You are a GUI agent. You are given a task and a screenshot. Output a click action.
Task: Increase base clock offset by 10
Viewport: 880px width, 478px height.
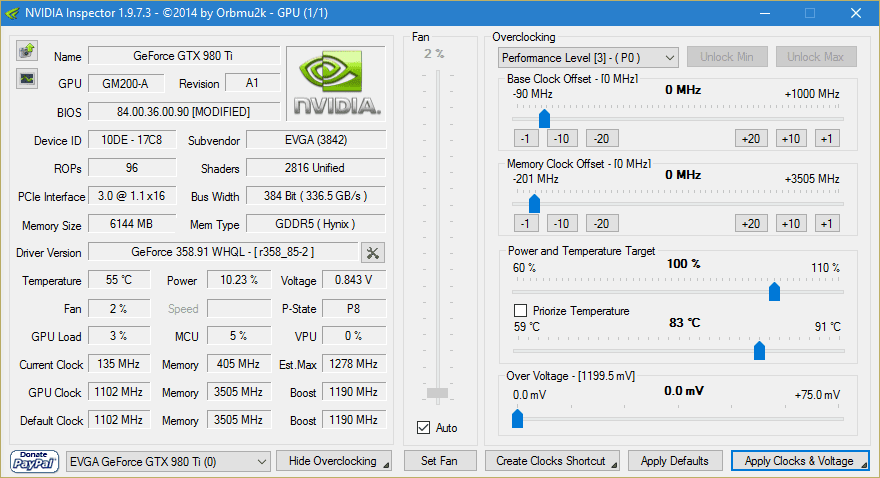tap(791, 139)
